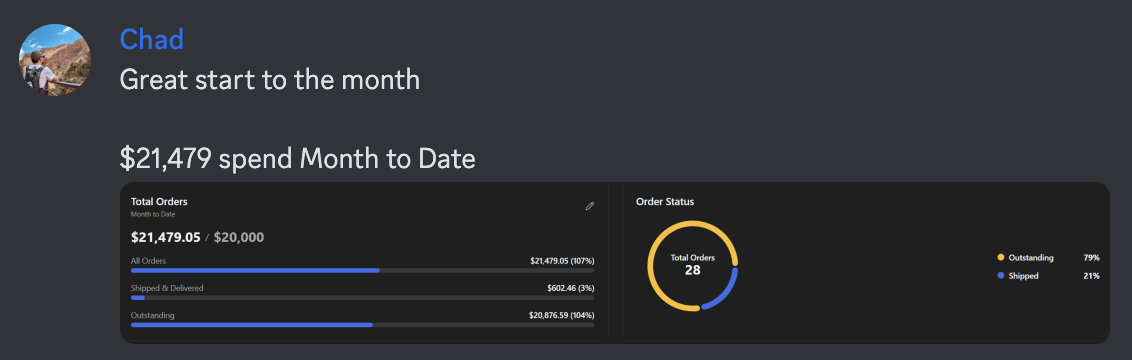Click the $20,000 goal value

[239, 237]
